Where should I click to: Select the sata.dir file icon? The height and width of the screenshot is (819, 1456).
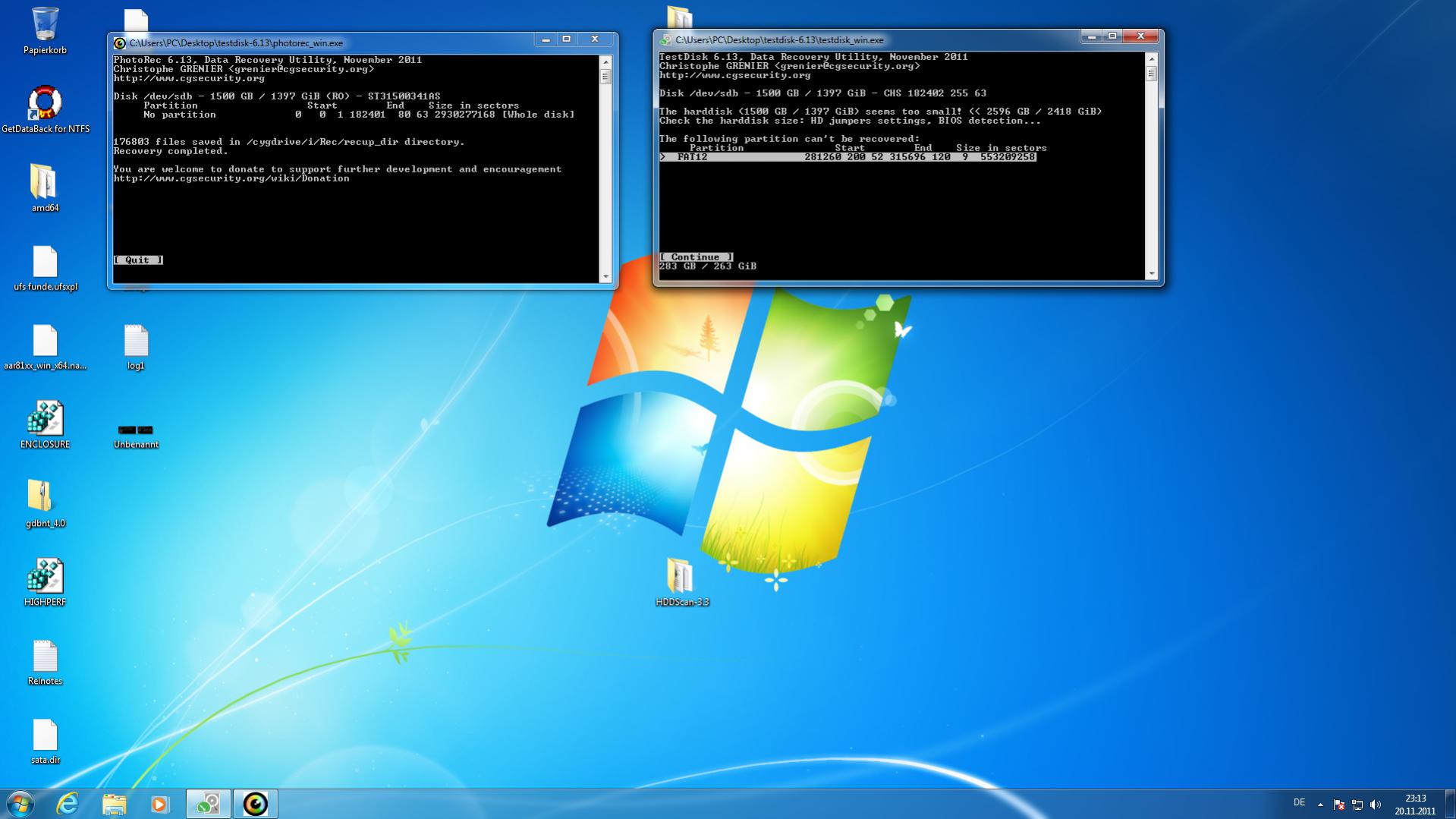[45, 741]
